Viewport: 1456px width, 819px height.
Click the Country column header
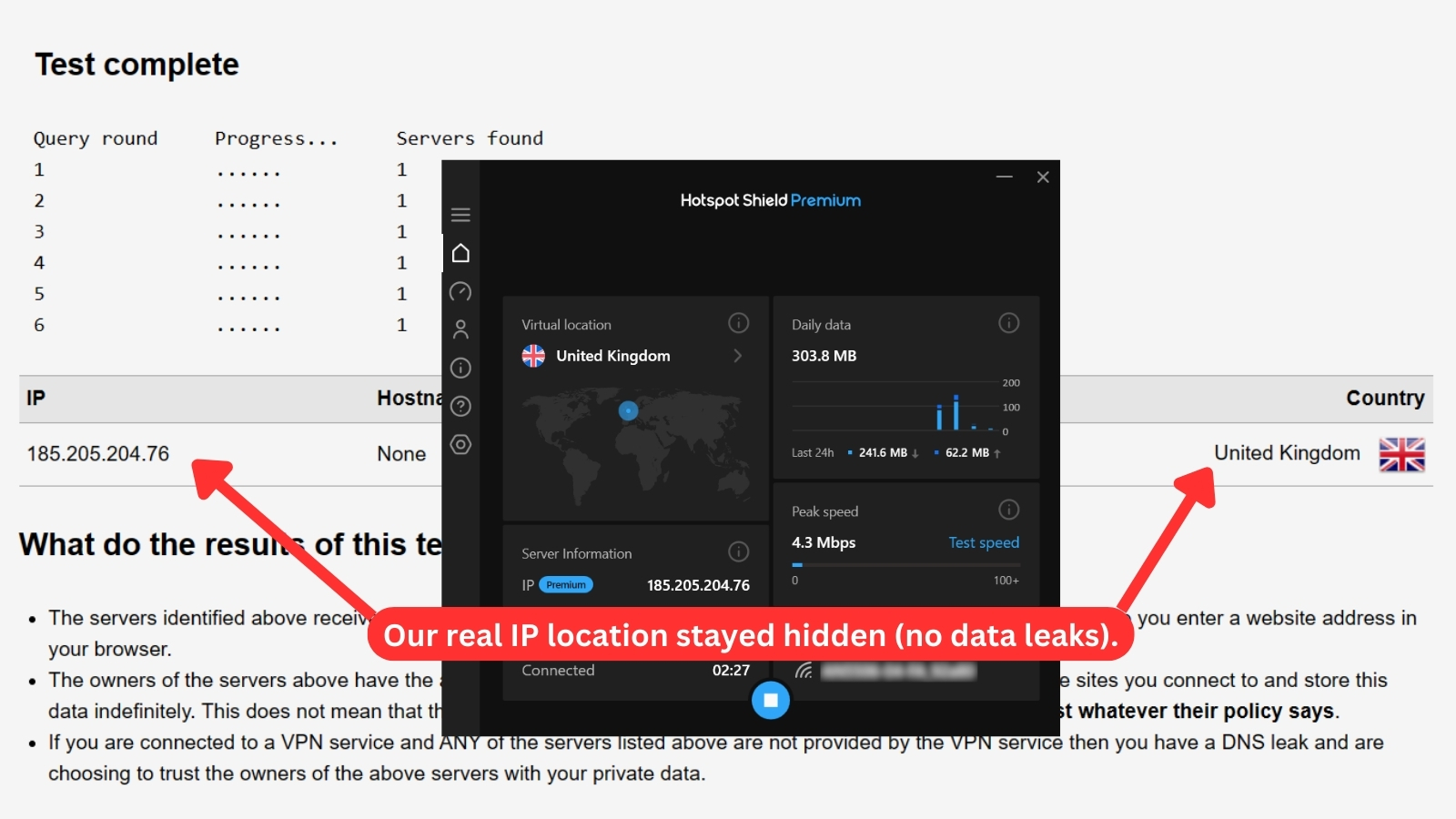pos(1385,398)
